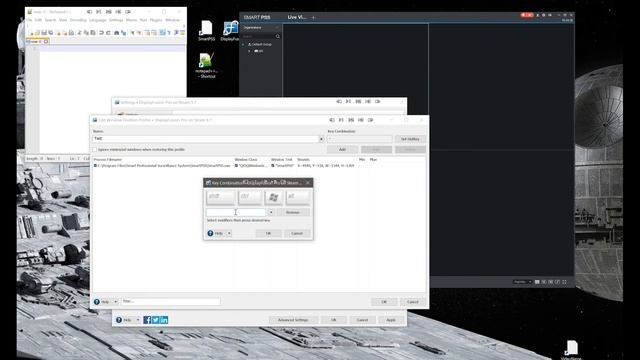
Task: Click the Shift modifier key in Key Combination dialog
Action: pyautogui.click(x=220, y=197)
